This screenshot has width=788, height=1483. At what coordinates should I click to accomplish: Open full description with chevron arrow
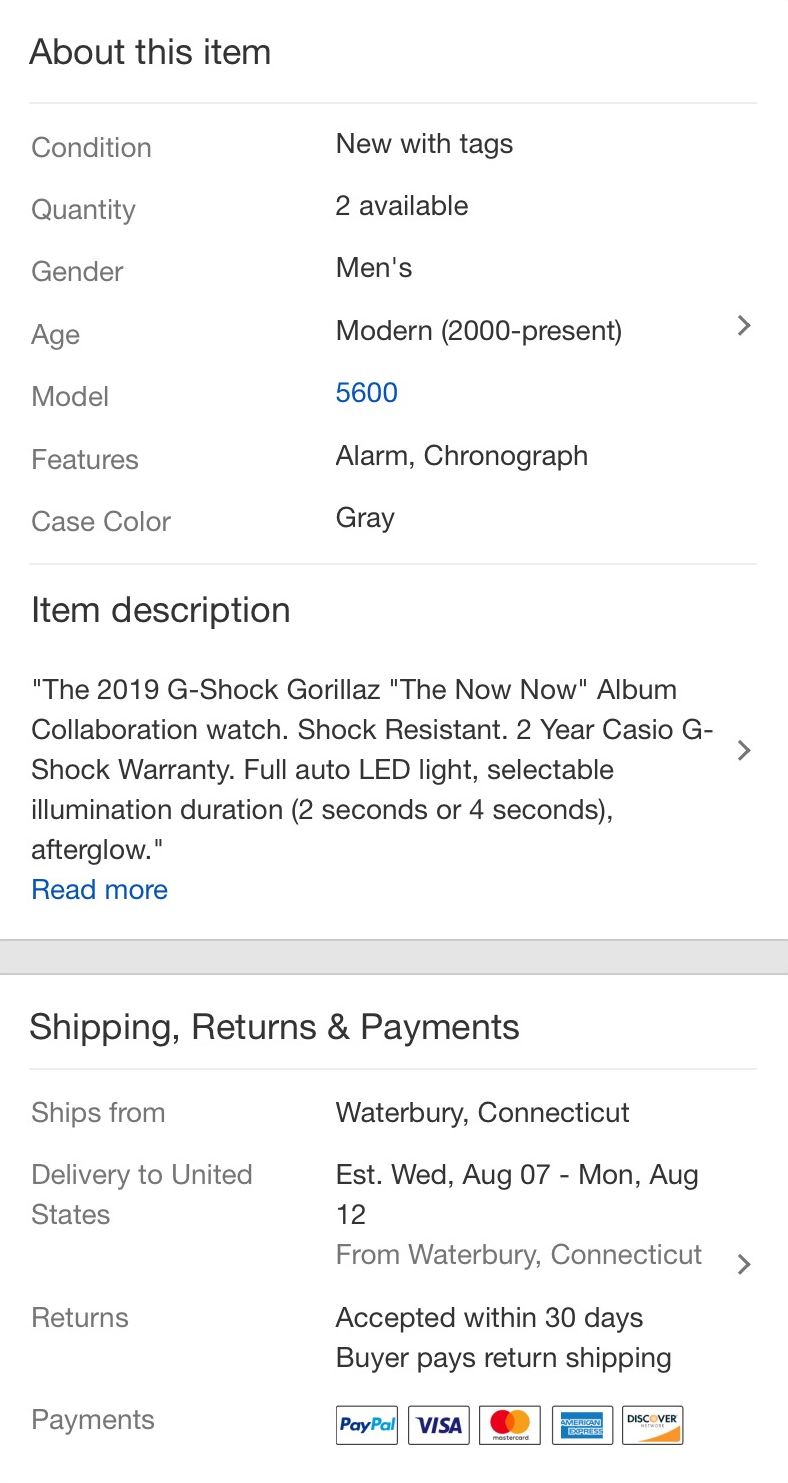[743, 751]
